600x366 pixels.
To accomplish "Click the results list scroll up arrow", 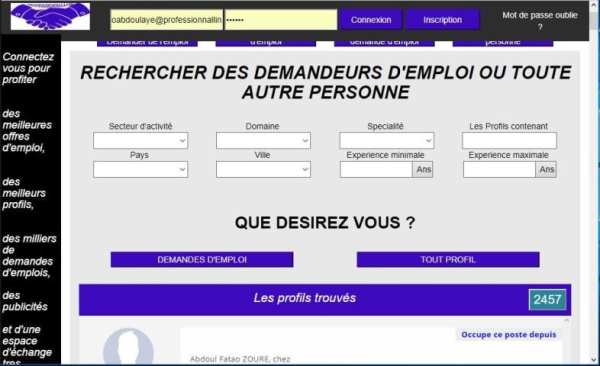I will pyautogui.click(x=567, y=320).
